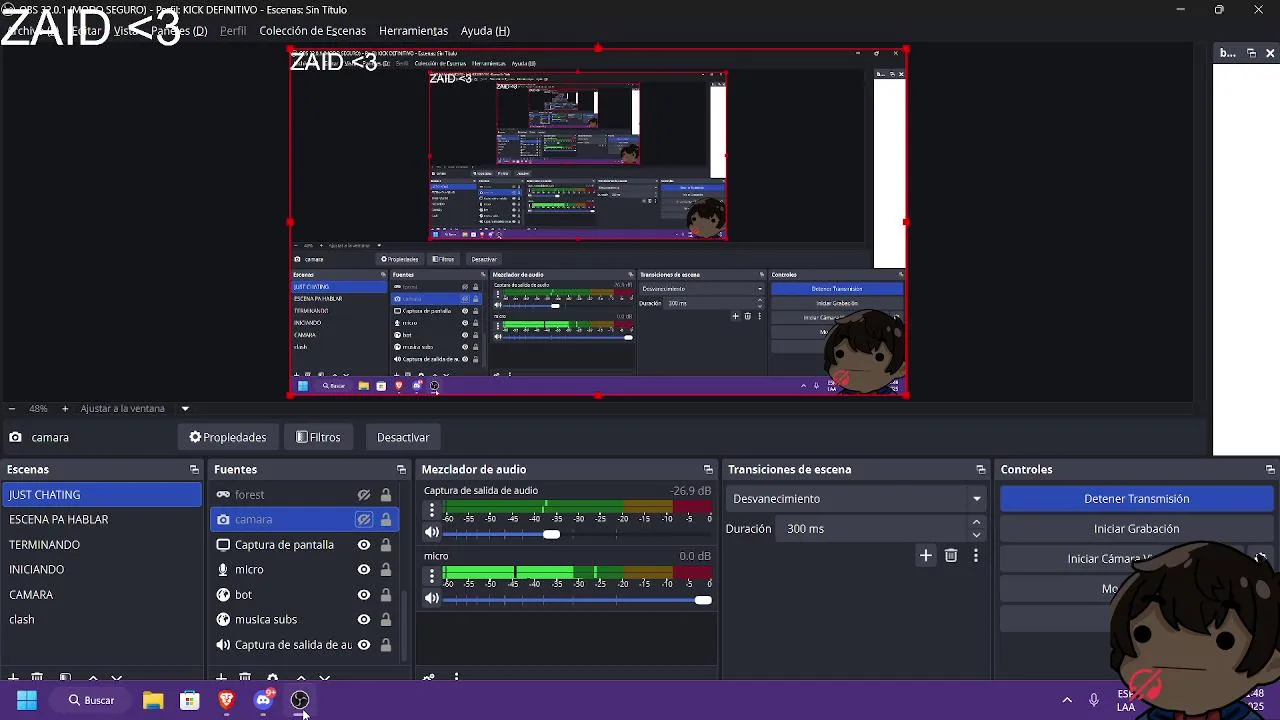Open OBS Studio taskbar icon
1280x720 pixels.
(x=300, y=700)
